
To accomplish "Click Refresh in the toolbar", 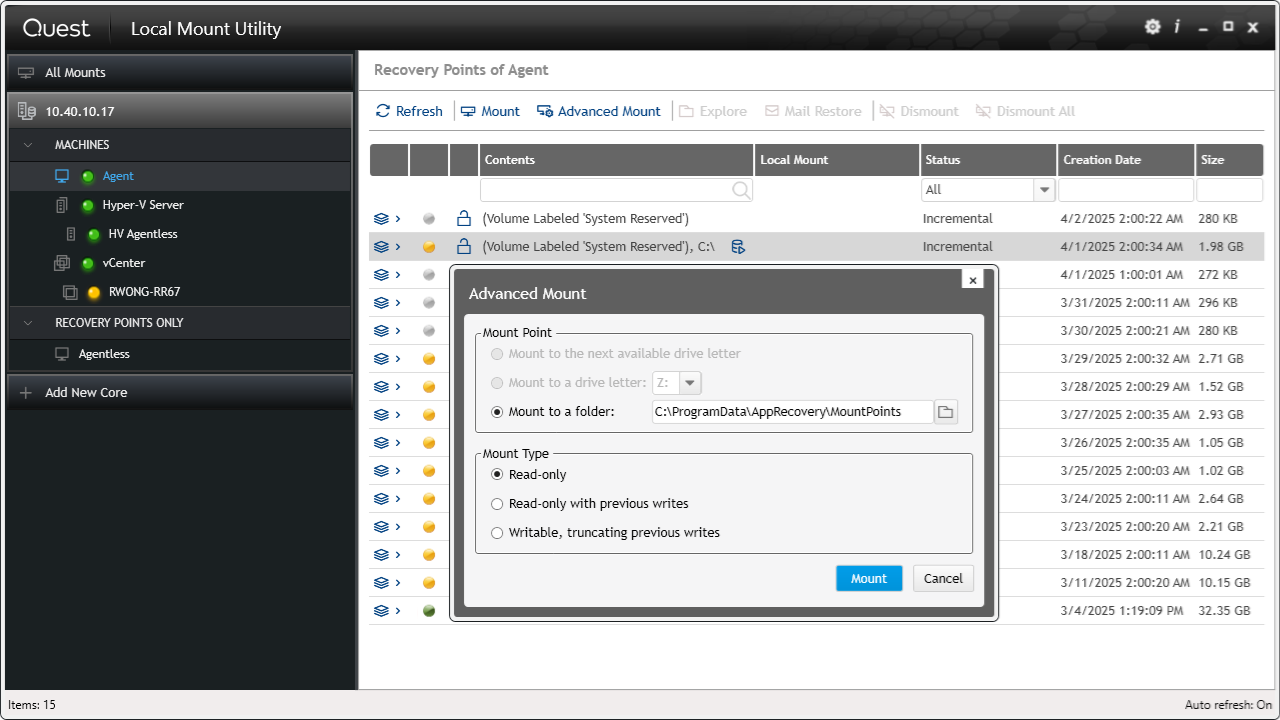I will point(409,112).
